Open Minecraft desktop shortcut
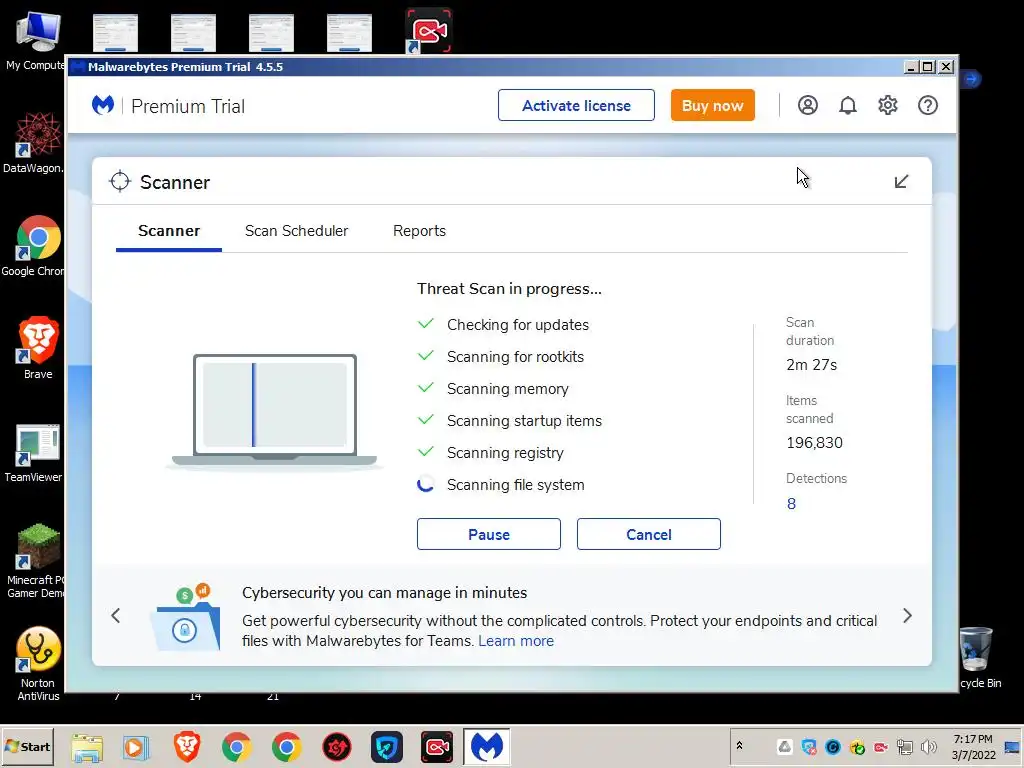This screenshot has height=768, width=1024. click(35, 560)
